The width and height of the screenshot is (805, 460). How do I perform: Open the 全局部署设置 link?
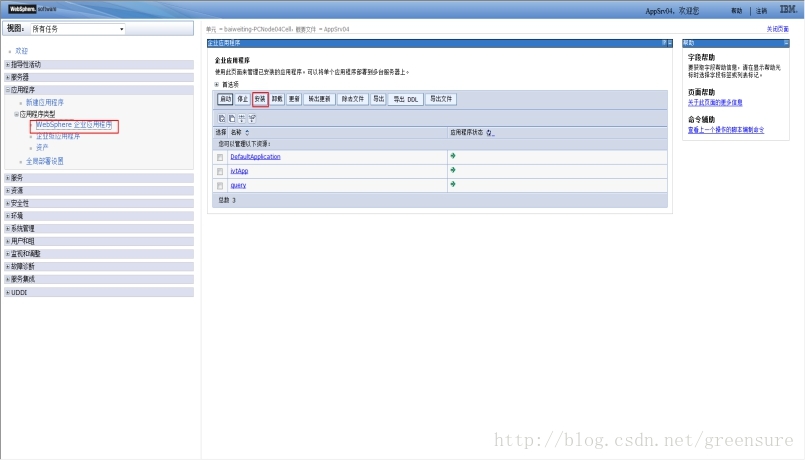[x=45, y=161]
